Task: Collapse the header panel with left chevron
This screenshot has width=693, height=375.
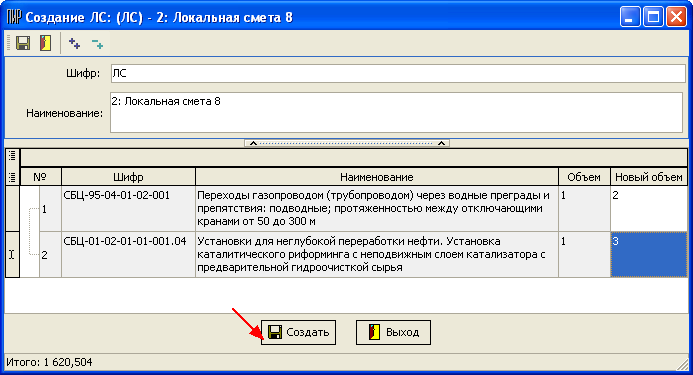Action: click(253, 143)
